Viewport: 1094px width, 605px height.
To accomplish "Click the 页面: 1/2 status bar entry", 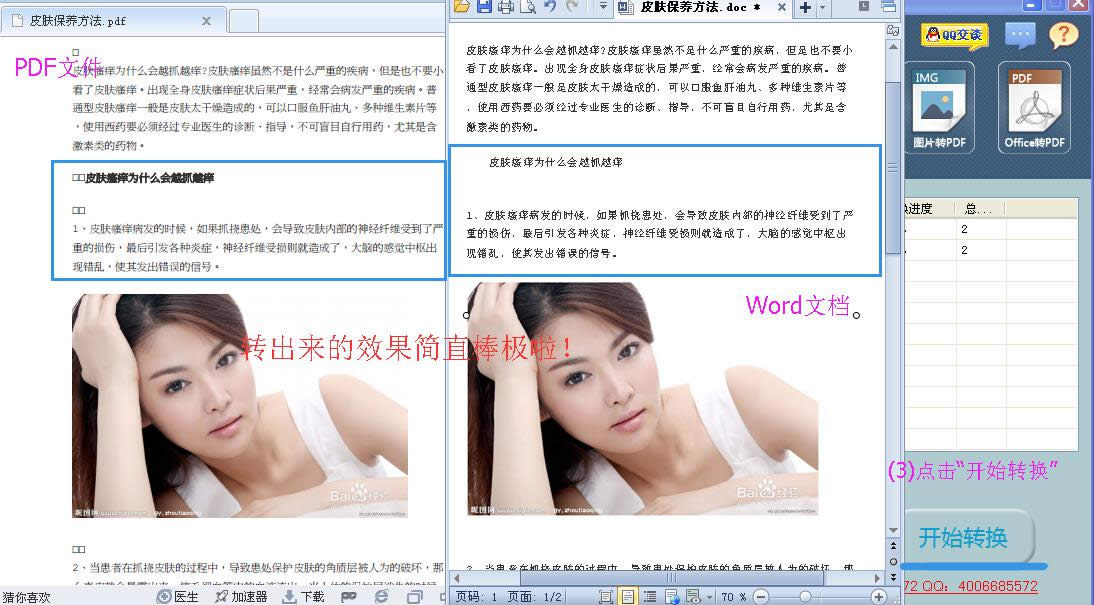I will click(534, 597).
